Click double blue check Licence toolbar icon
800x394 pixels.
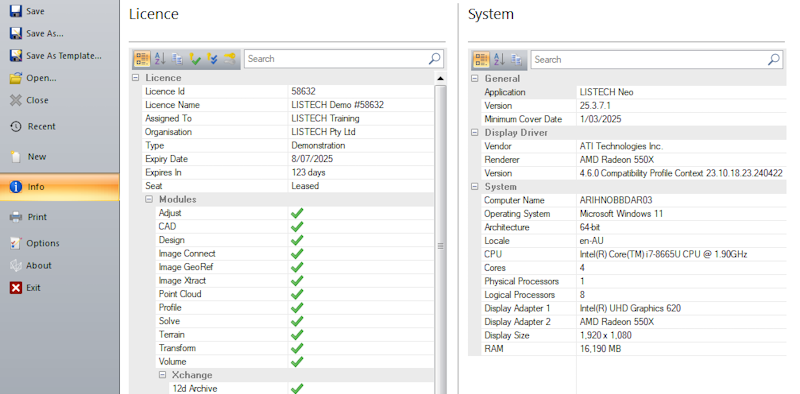(x=212, y=59)
